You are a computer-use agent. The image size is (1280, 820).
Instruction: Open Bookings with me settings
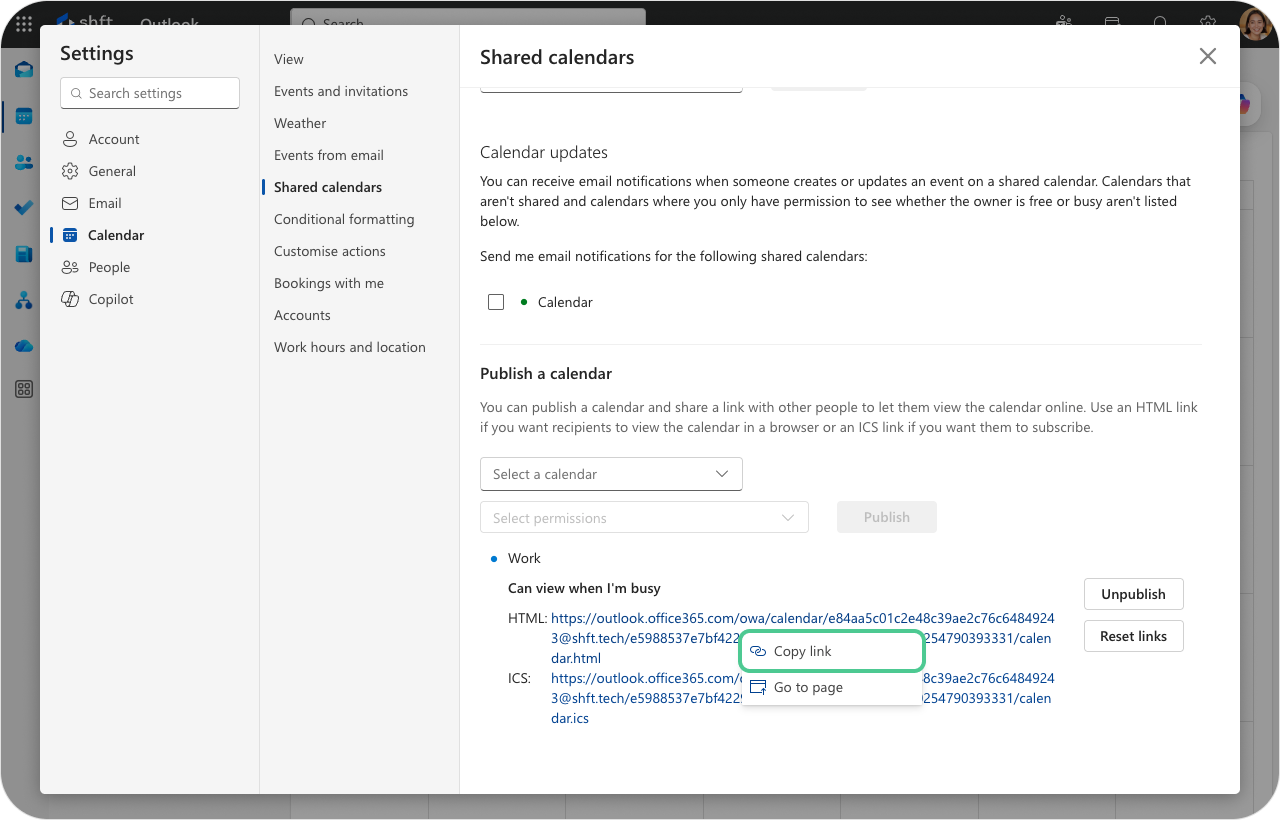(x=329, y=283)
